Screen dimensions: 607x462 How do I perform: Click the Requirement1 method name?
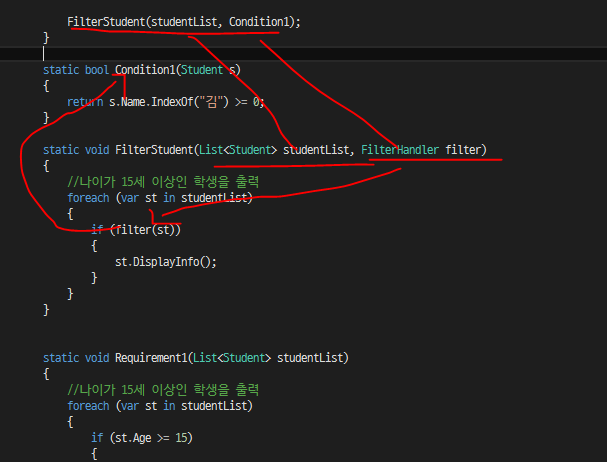click(x=151, y=358)
